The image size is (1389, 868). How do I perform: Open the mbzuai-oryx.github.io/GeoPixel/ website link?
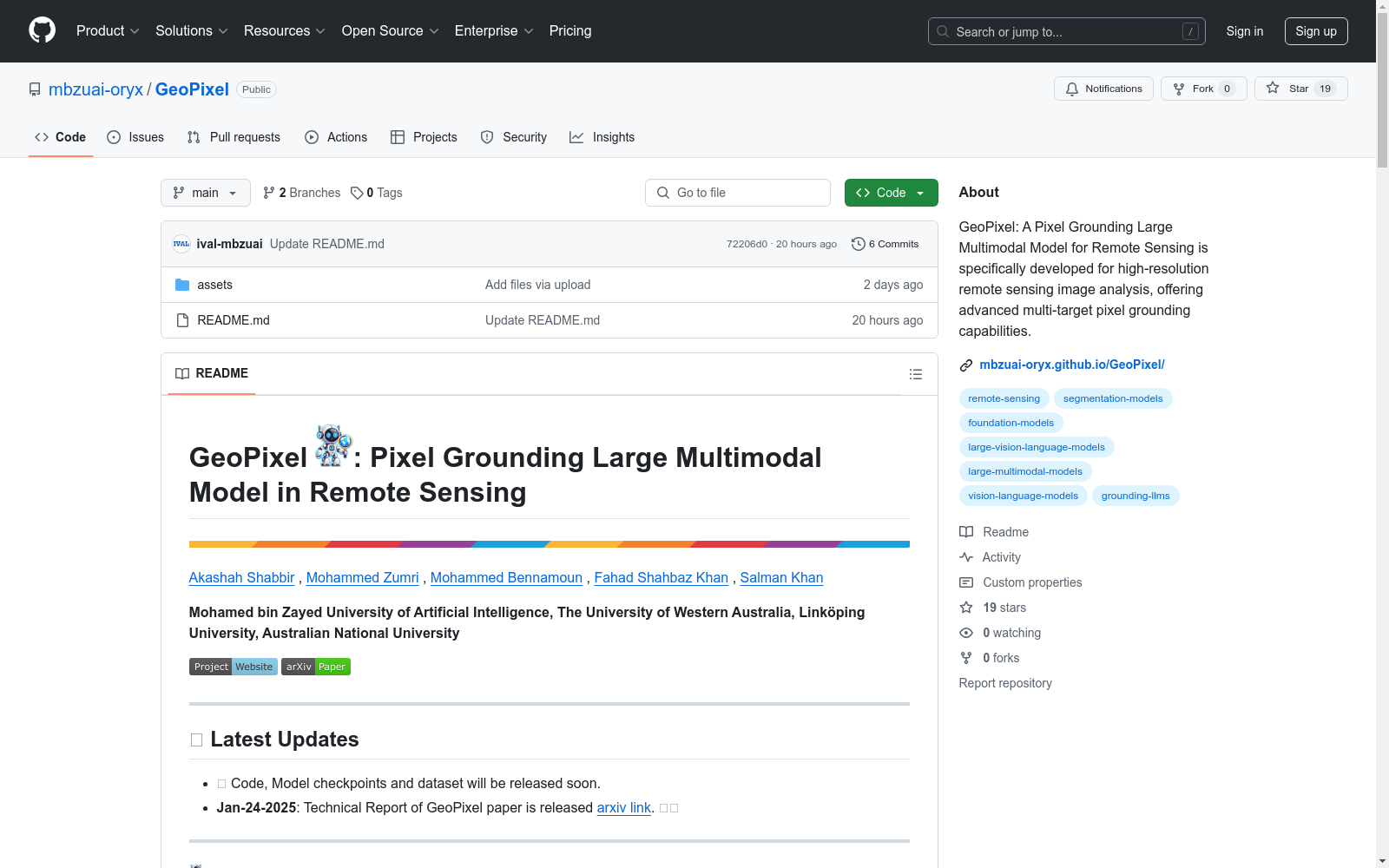click(x=1072, y=365)
